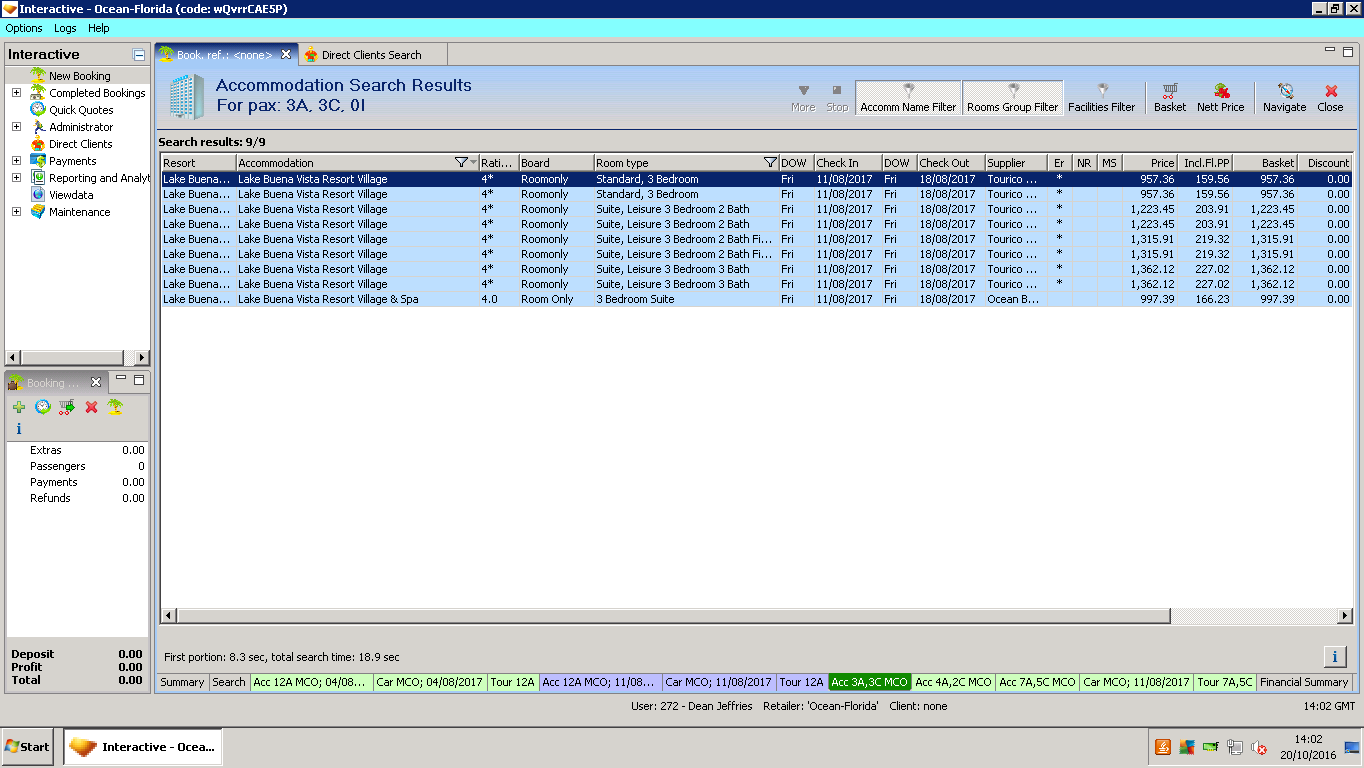
Task: Sort by the Supplier column header
Action: pos(1015,163)
